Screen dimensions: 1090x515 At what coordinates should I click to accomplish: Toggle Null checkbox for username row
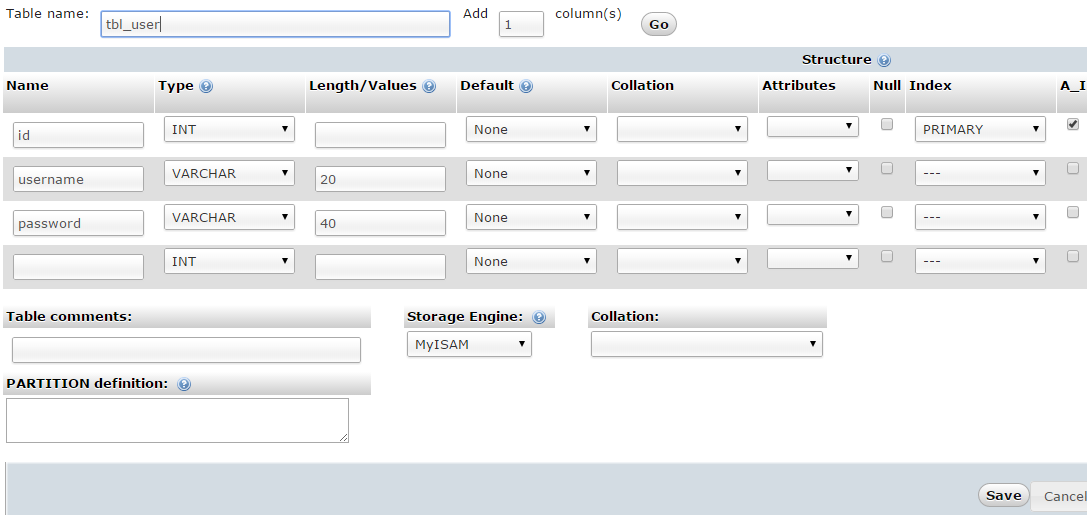pyautogui.click(x=886, y=168)
